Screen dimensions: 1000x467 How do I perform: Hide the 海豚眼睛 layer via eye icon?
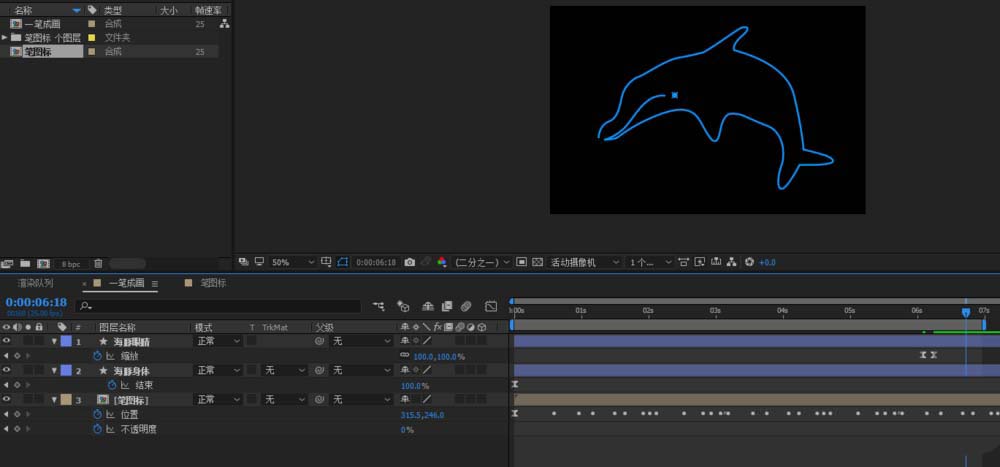(7, 341)
